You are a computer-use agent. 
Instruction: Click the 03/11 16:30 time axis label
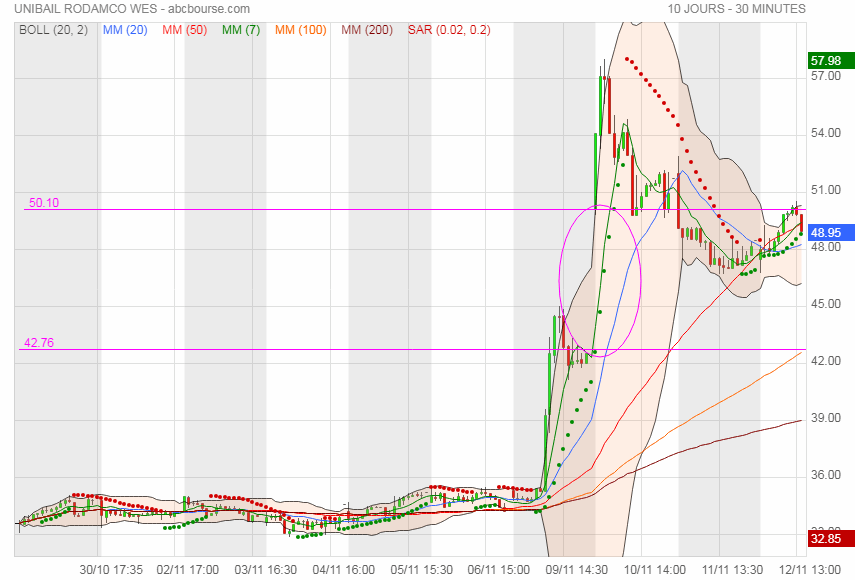(x=266, y=570)
